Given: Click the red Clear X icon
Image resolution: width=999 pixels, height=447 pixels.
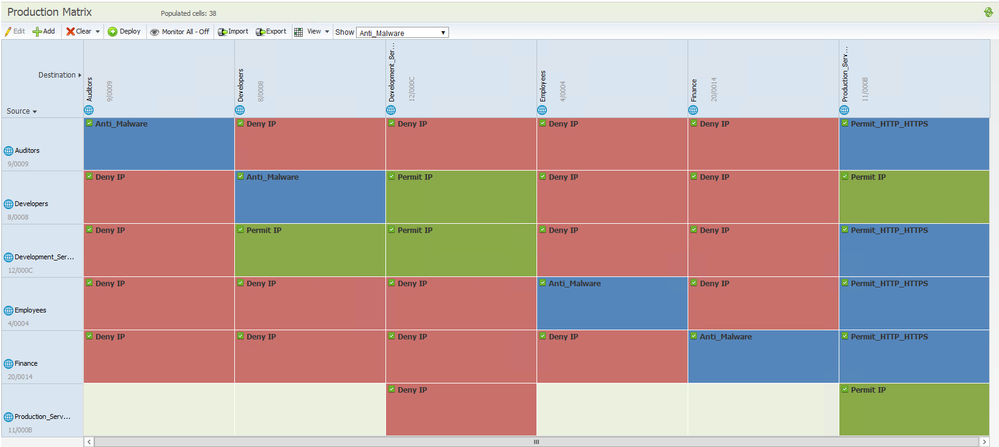Looking at the screenshot, I should [x=71, y=31].
